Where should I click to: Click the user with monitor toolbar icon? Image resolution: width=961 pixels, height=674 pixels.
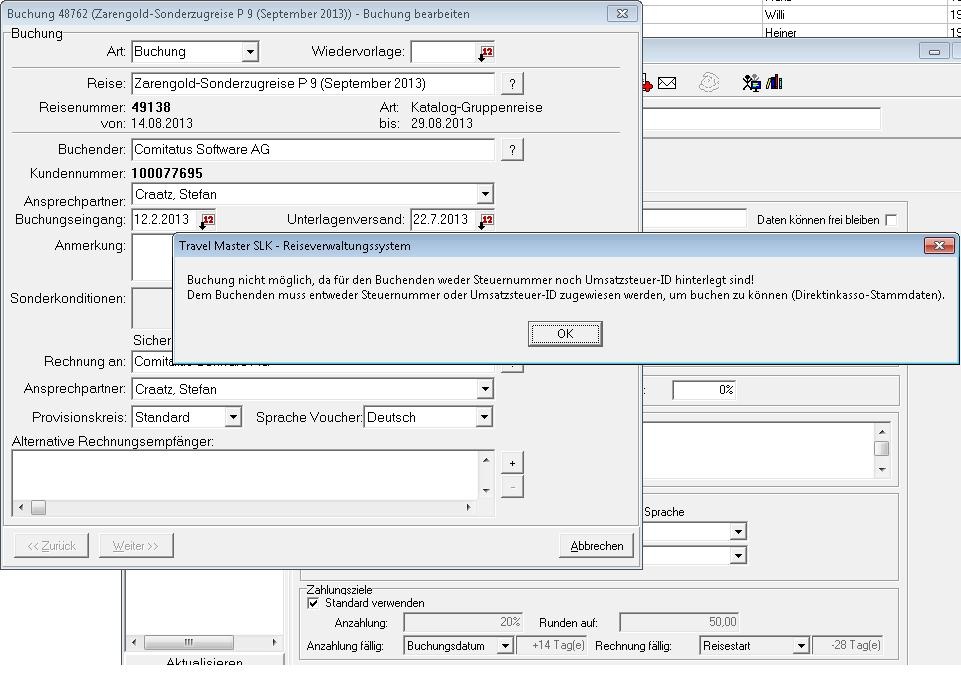pos(751,83)
